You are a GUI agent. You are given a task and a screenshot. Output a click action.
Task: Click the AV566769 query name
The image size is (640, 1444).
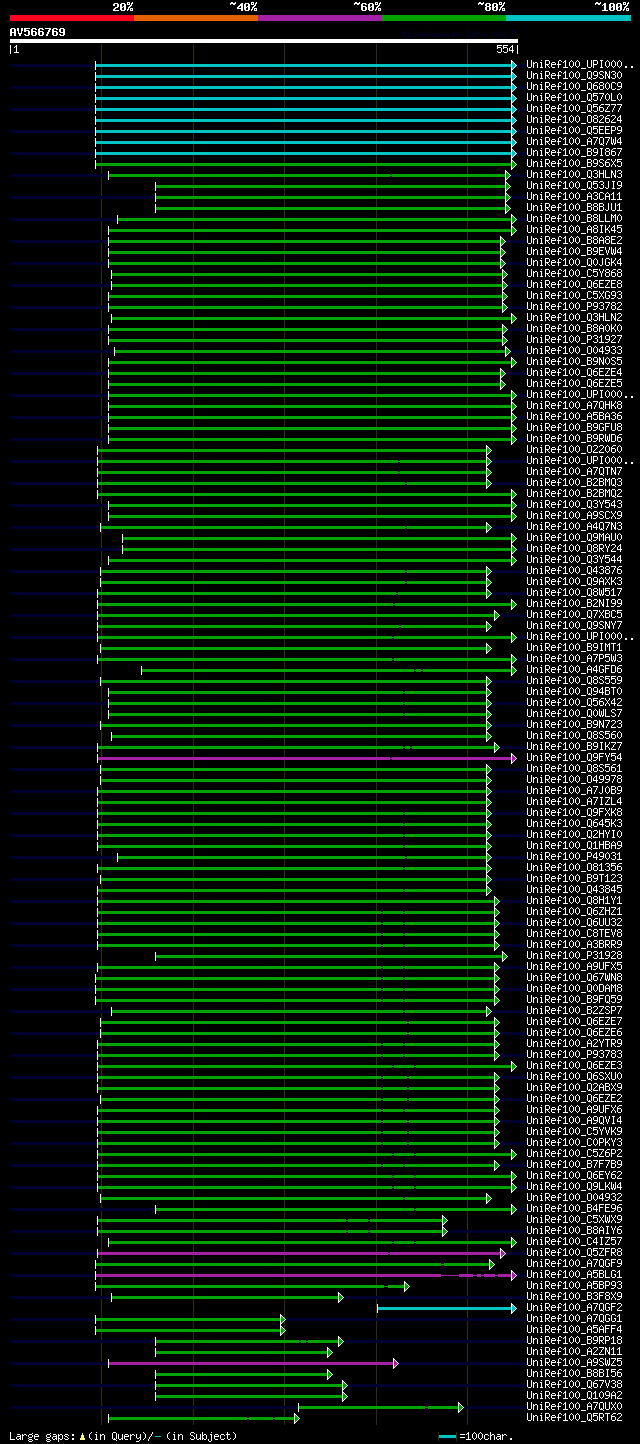pyautogui.click(x=38, y=32)
